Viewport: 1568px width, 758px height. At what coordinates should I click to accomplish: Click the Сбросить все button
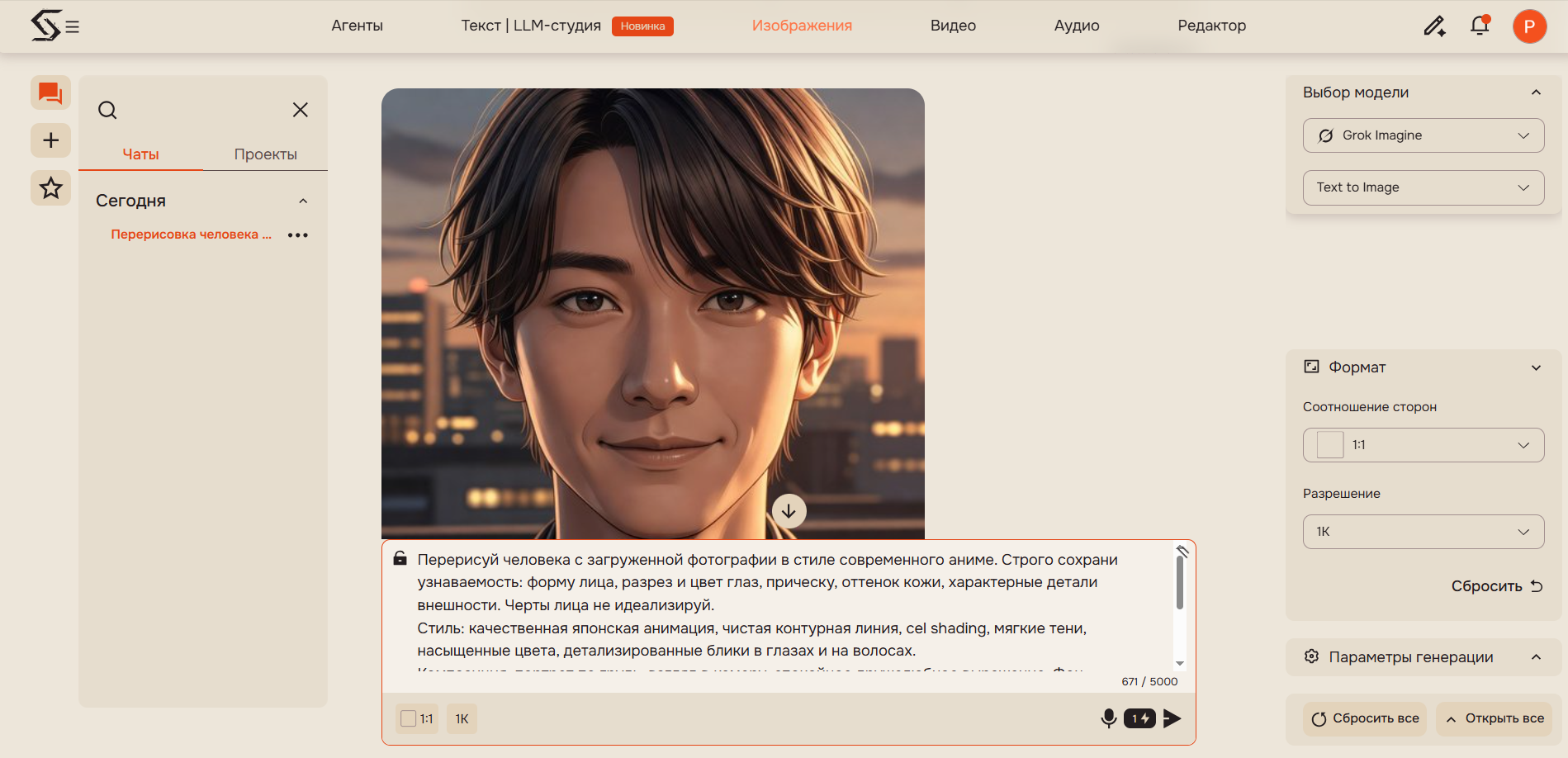pyautogui.click(x=1365, y=718)
